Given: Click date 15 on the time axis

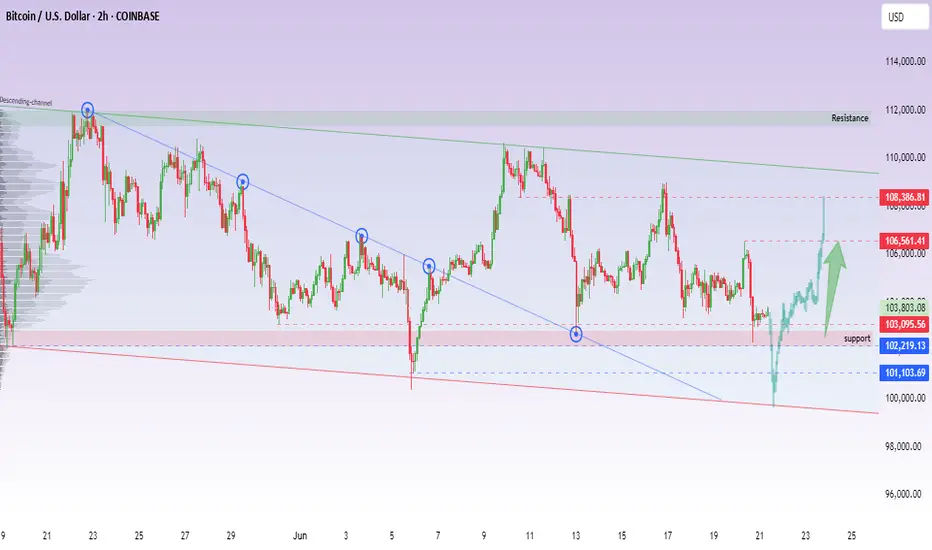Looking at the screenshot, I should (x=622, y=536).
